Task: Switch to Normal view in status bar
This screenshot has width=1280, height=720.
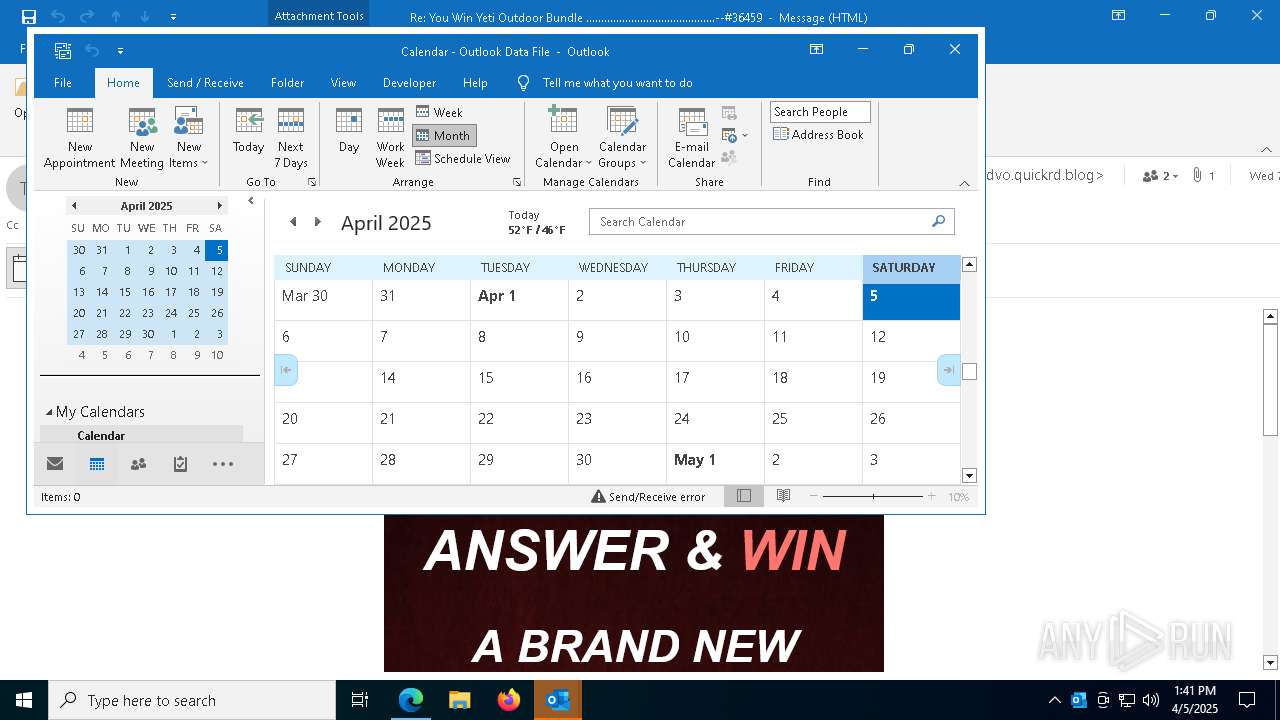Action: 744,496
